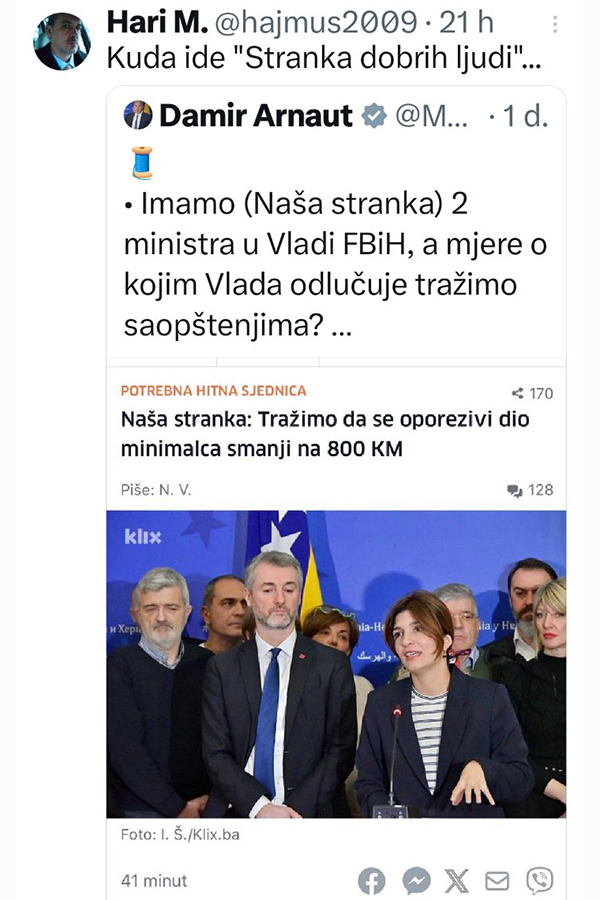
Task: Share the article via Messenger icon
Action: pyautogui.click(x=416, y=880)
